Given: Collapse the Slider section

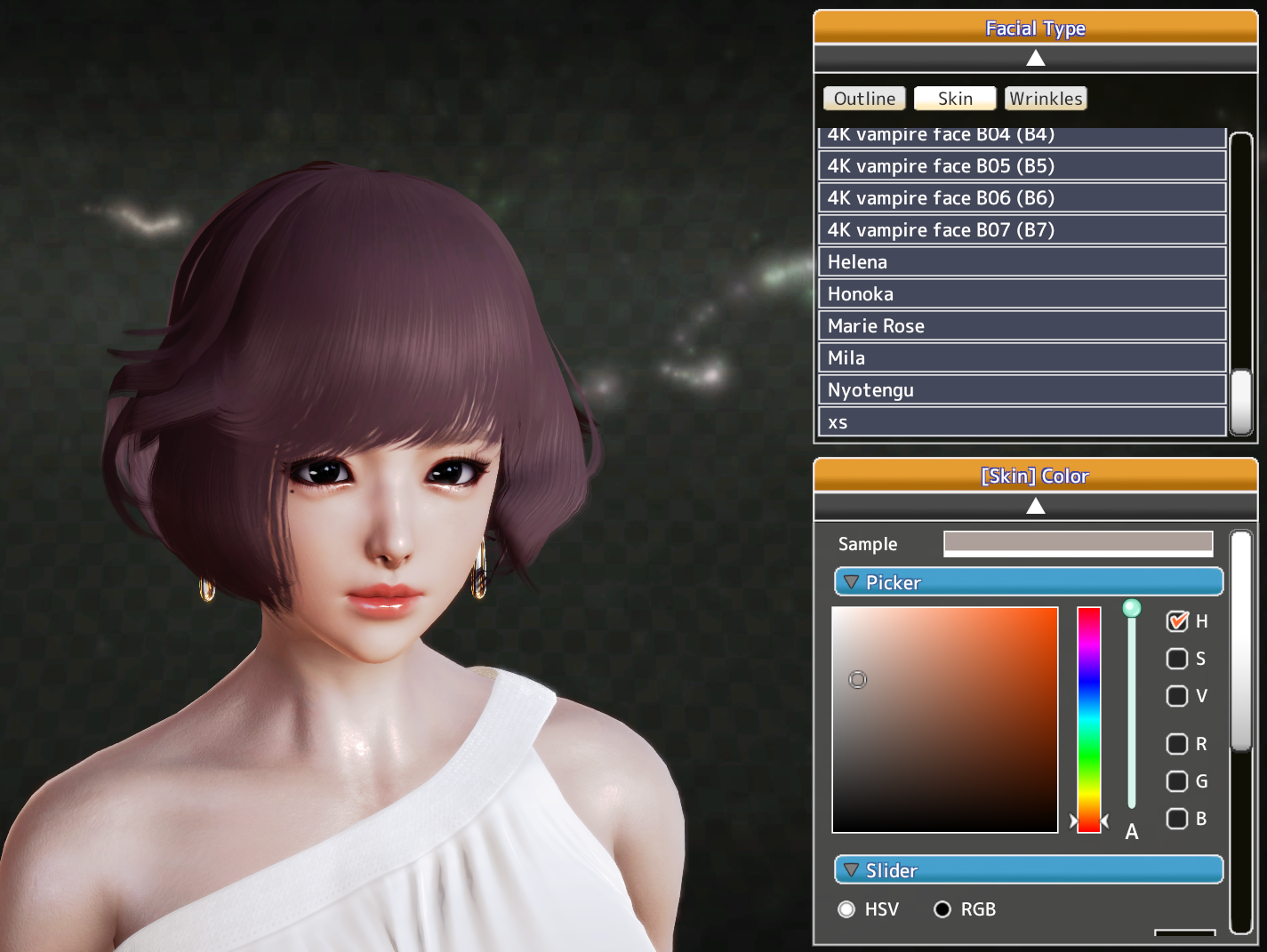Looking at the screenshot, I should click(x=1029, y=870).
